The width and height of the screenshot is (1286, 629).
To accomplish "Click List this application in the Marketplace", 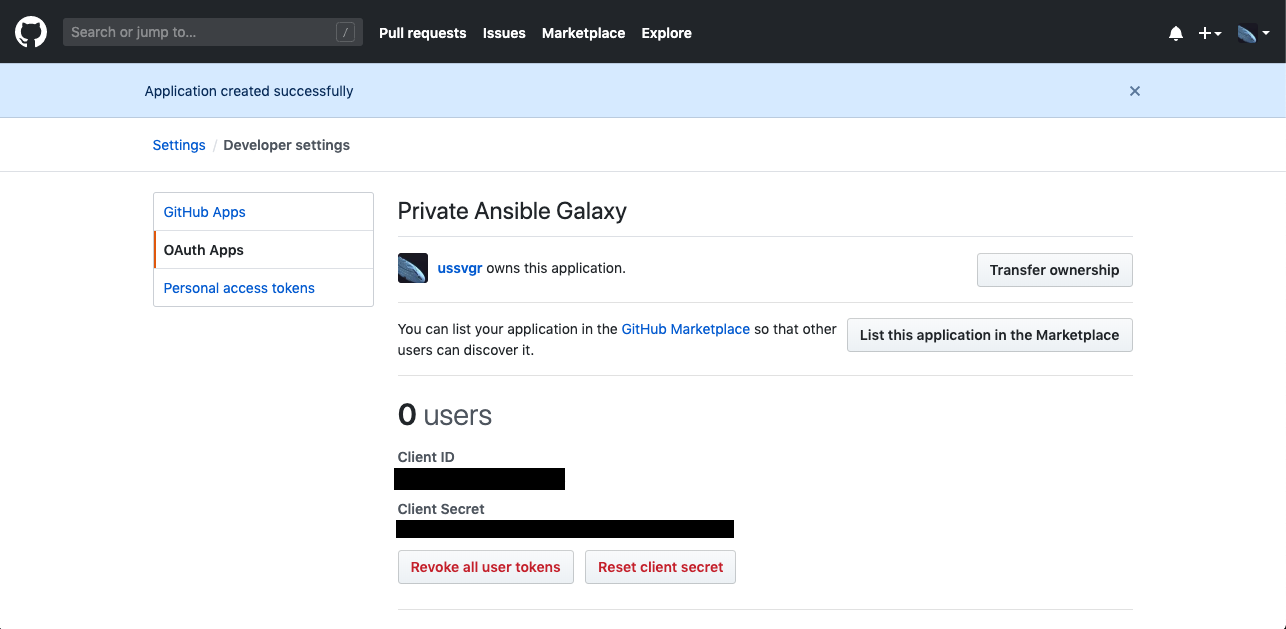I will click(989, 335).
